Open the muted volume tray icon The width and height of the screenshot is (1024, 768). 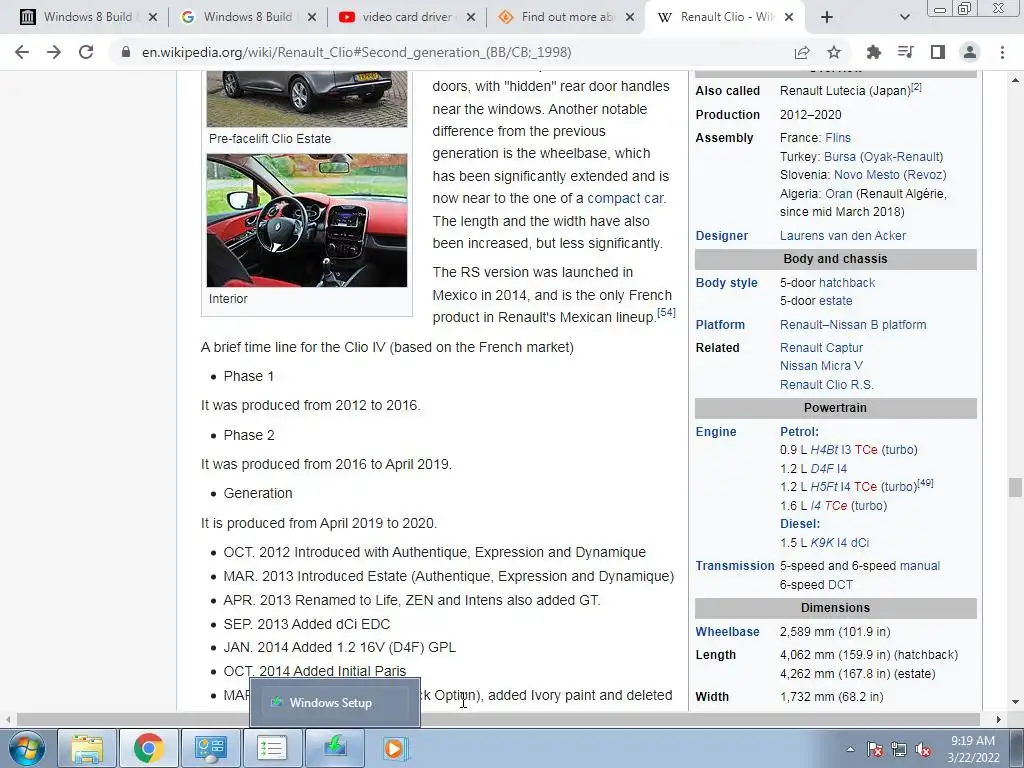tap(923, 749)
